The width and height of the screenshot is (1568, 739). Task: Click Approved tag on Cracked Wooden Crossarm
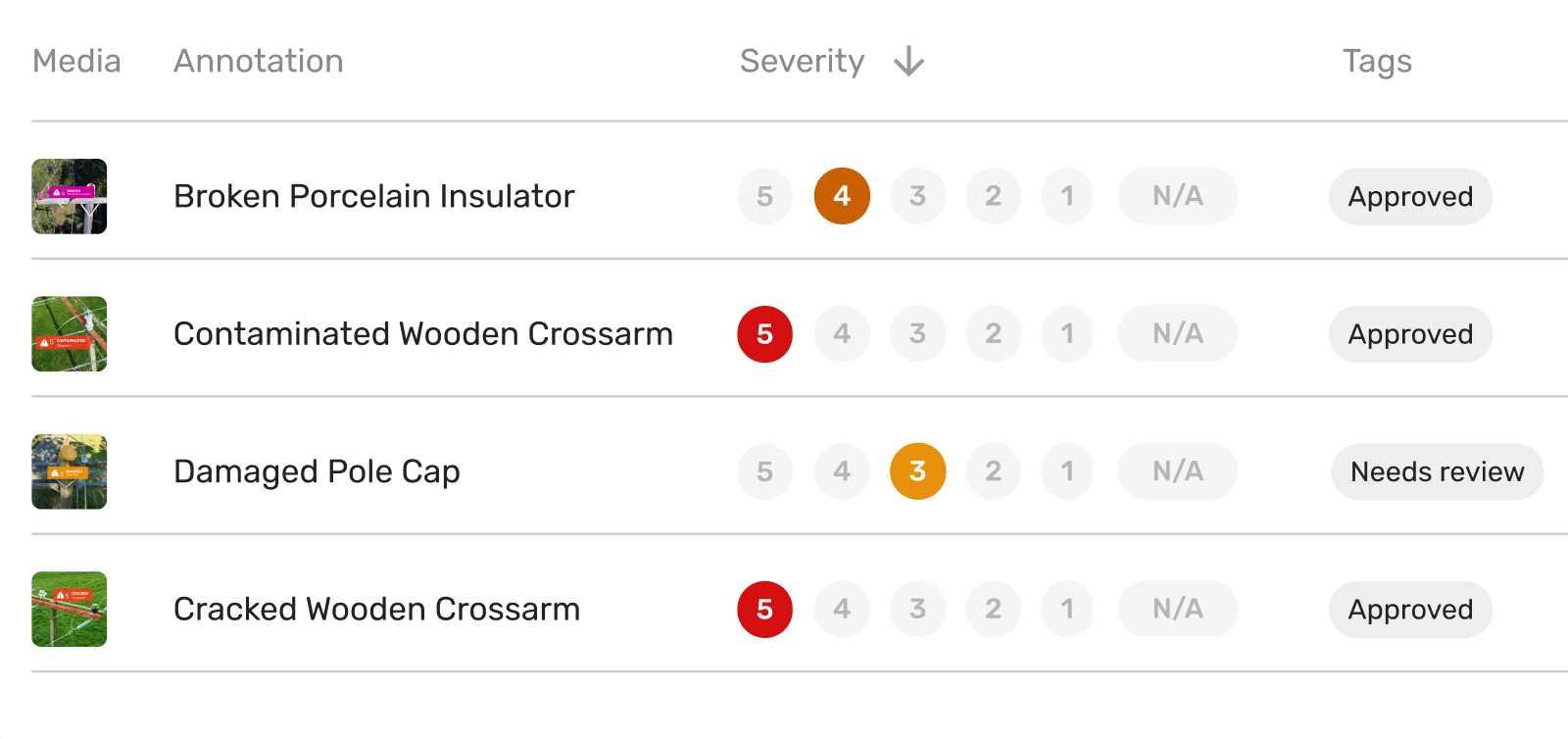[x=1410, y=610]
